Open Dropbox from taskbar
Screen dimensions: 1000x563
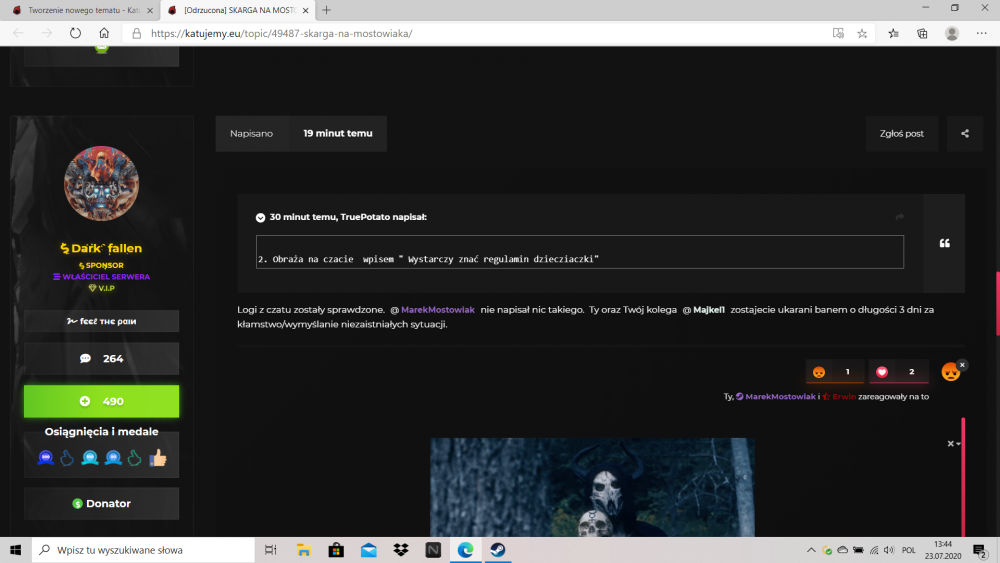point(401,550)
